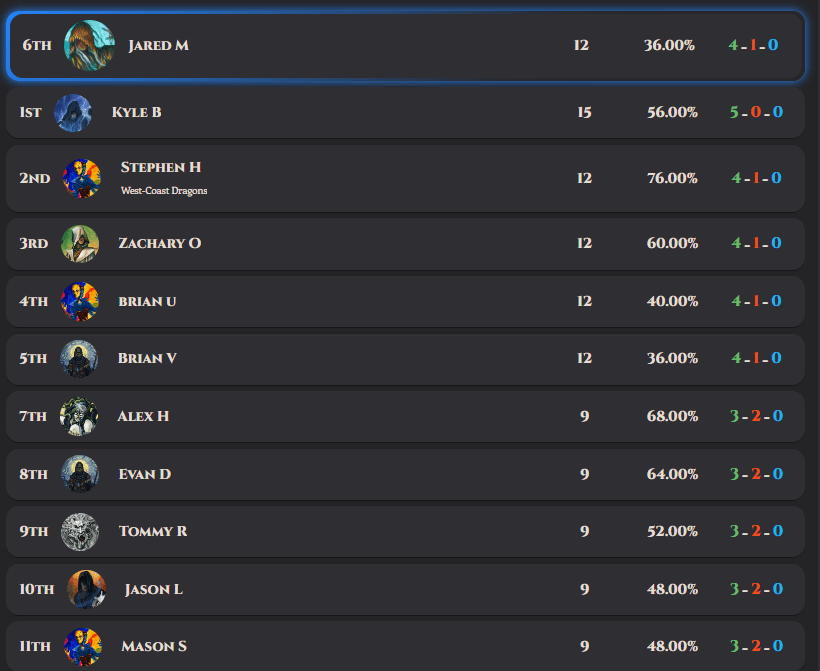Open Kyle B's player name link
Screen dimensions: 820x671
tap(136, 112)
